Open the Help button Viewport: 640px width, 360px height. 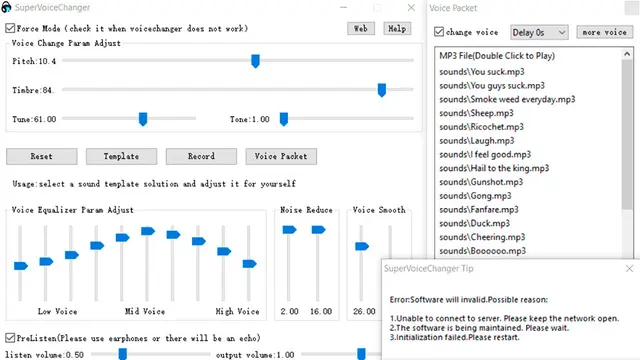pyautogui.click(x=397, y=29)
